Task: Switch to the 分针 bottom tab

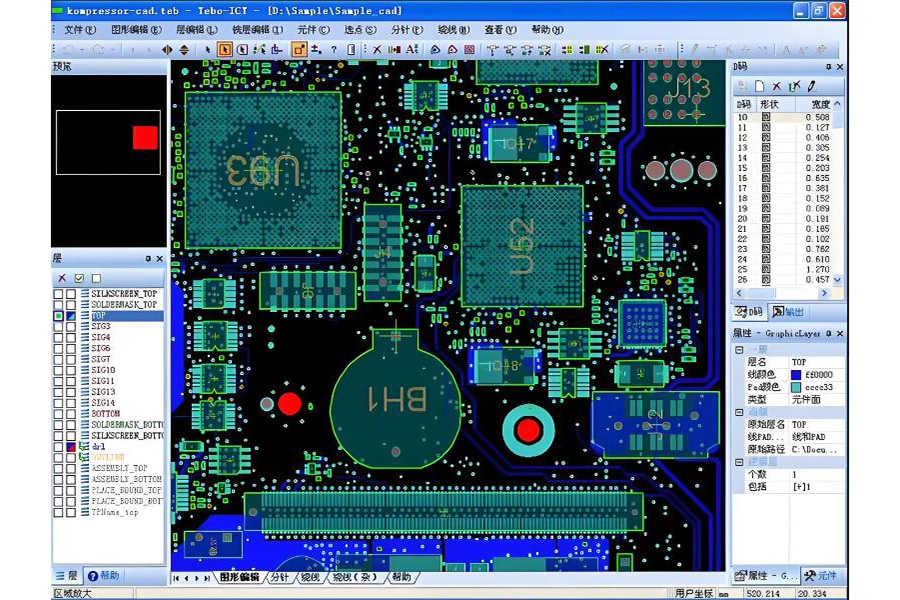Action: 279,578
